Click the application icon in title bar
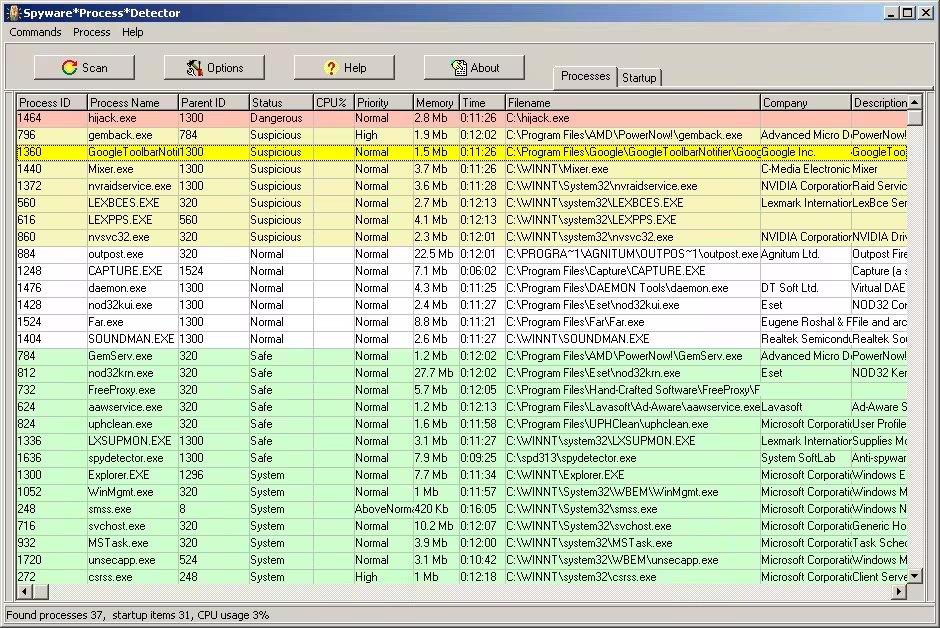The image size is (940, 628). coord(12,12)
